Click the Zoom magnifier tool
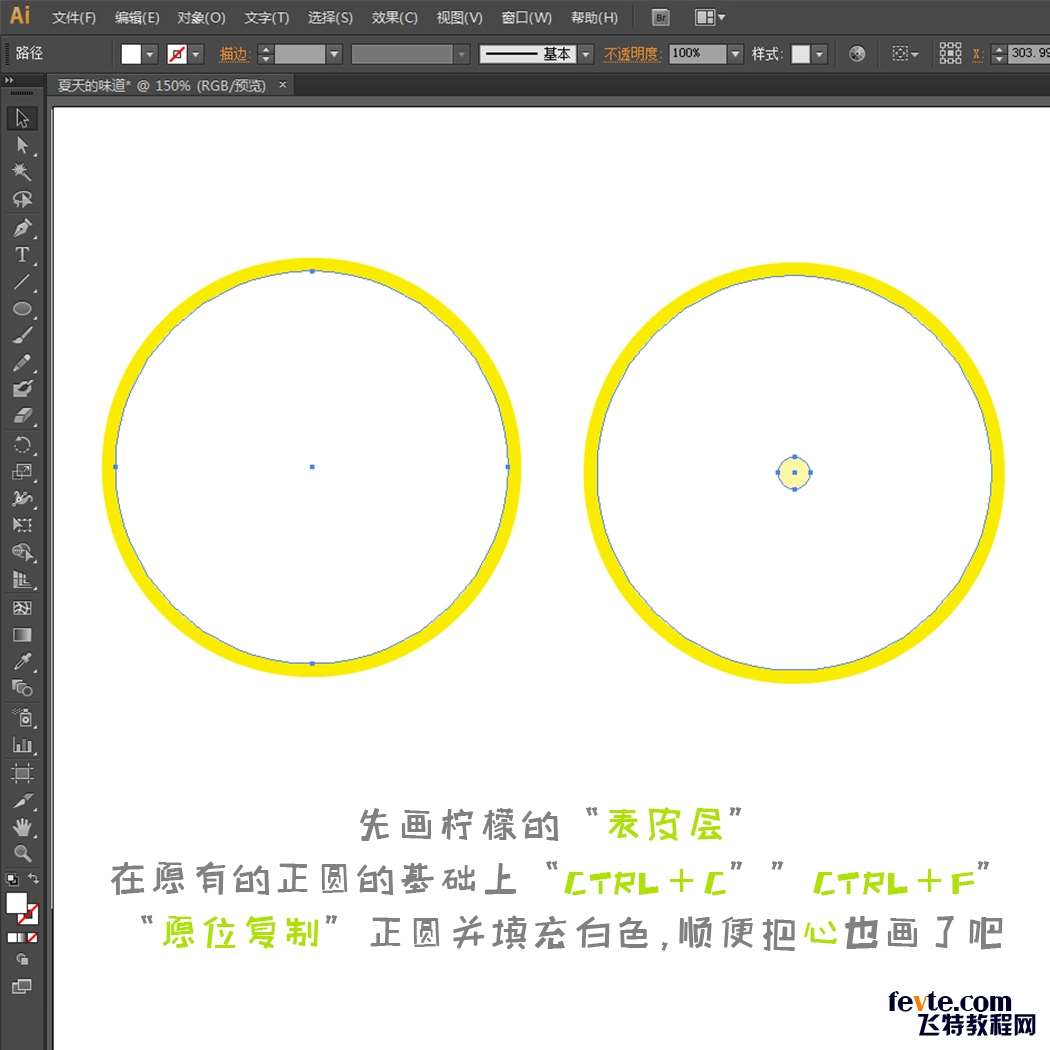 (22, 854)
